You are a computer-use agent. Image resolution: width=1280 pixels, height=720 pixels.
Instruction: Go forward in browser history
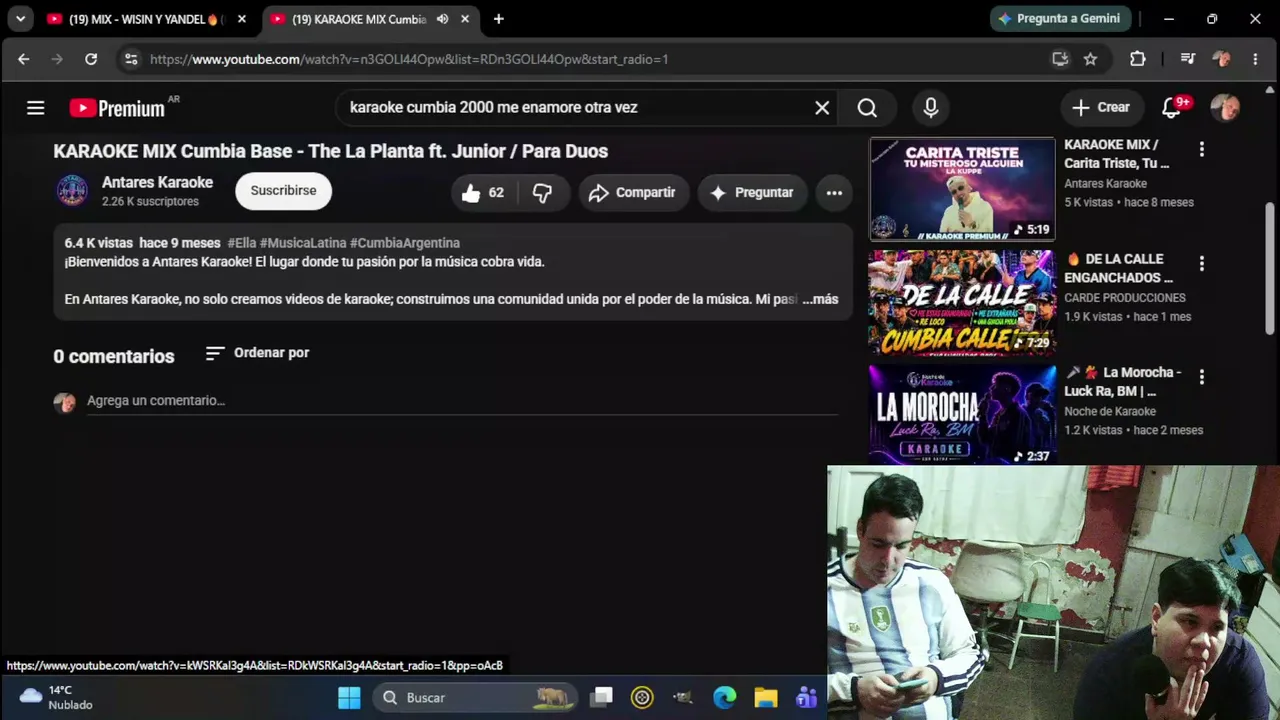click(57, 59)
